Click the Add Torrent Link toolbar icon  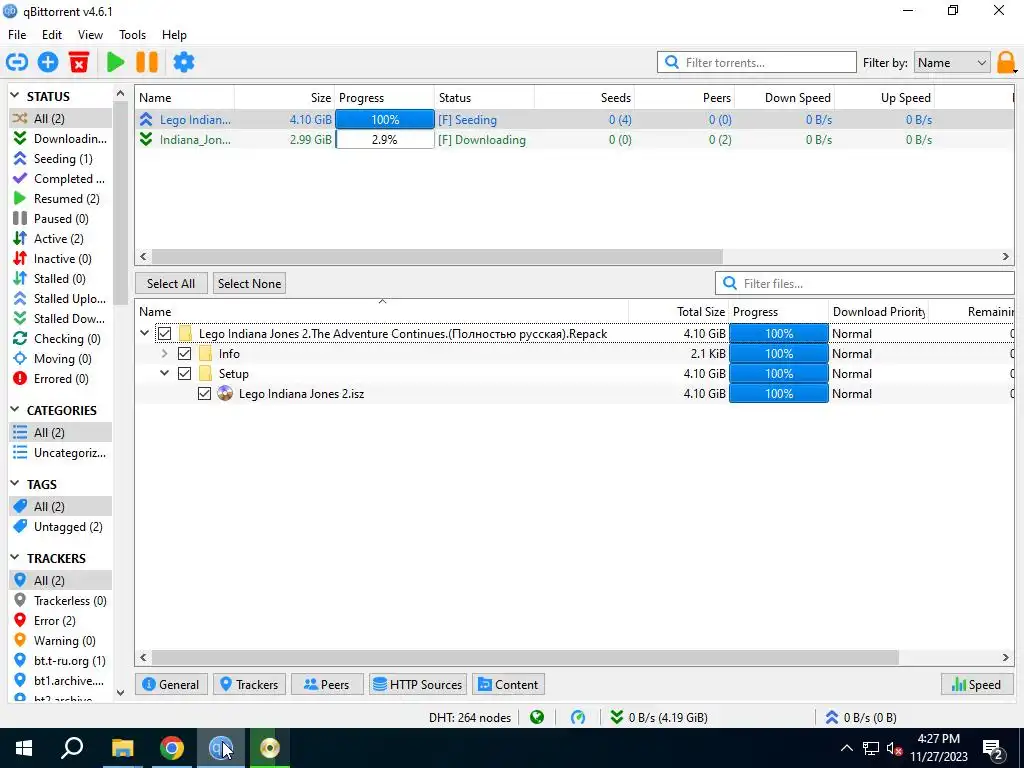[17, 62]
